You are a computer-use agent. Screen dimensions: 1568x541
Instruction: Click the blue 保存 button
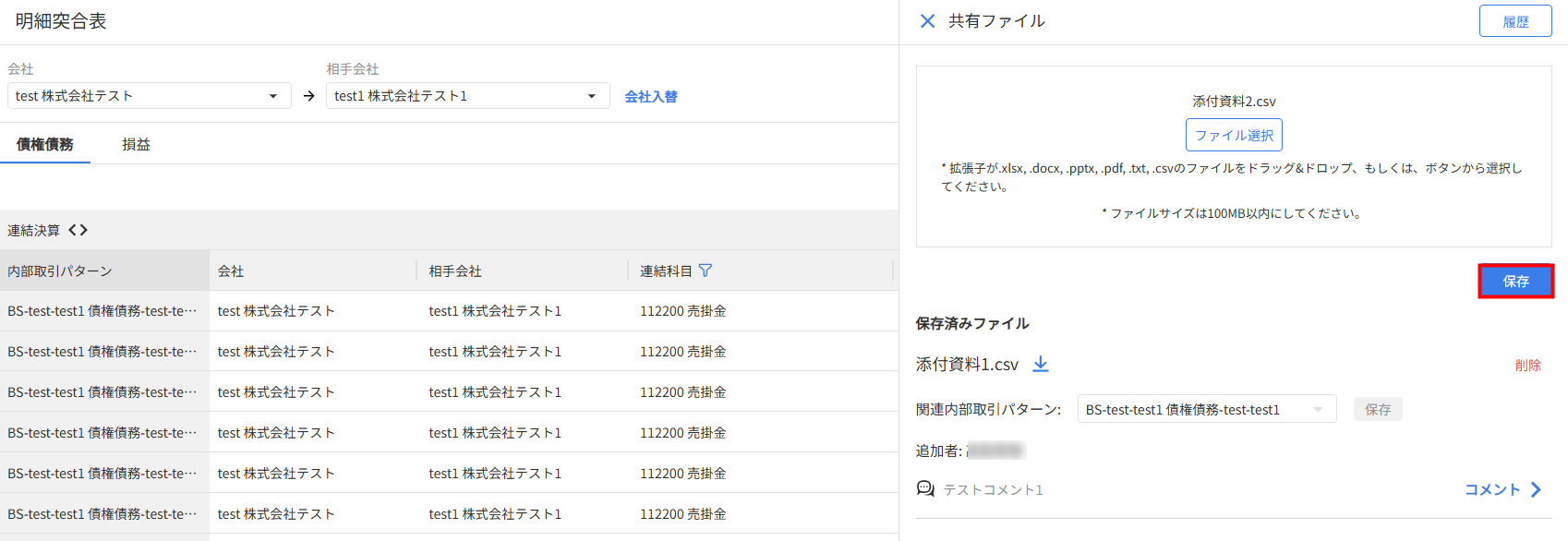click(1515, 281)
